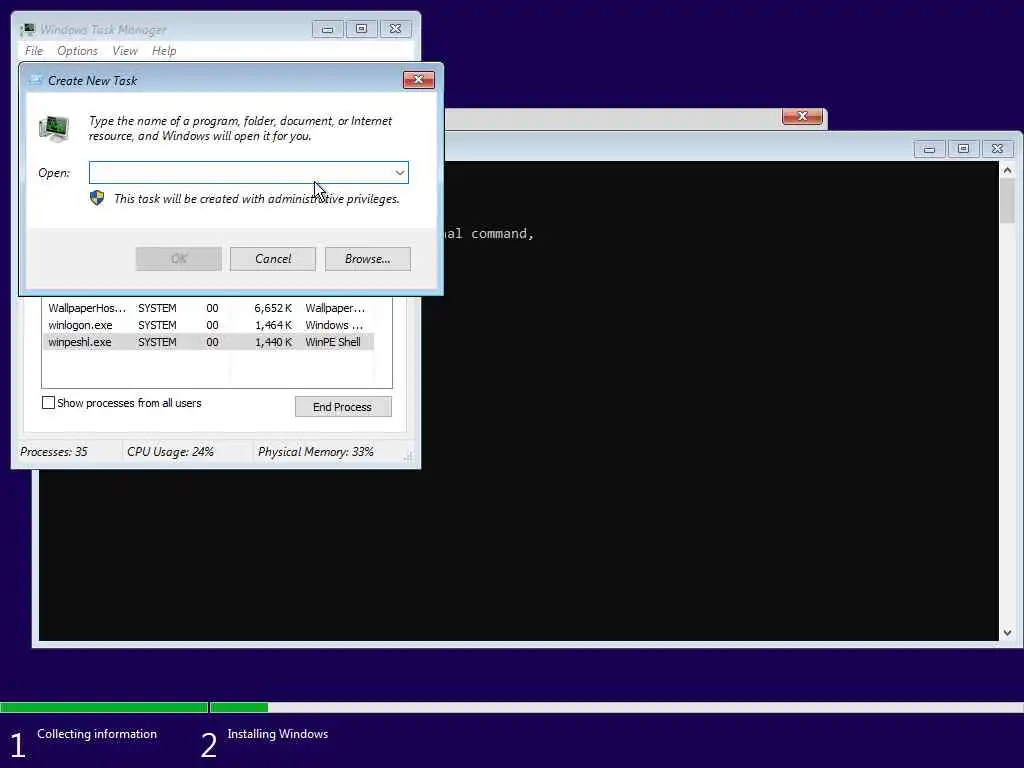Viewport: 1024px width, 768px height.
Task: Close the command prompt window
Action: click(997, 149)
